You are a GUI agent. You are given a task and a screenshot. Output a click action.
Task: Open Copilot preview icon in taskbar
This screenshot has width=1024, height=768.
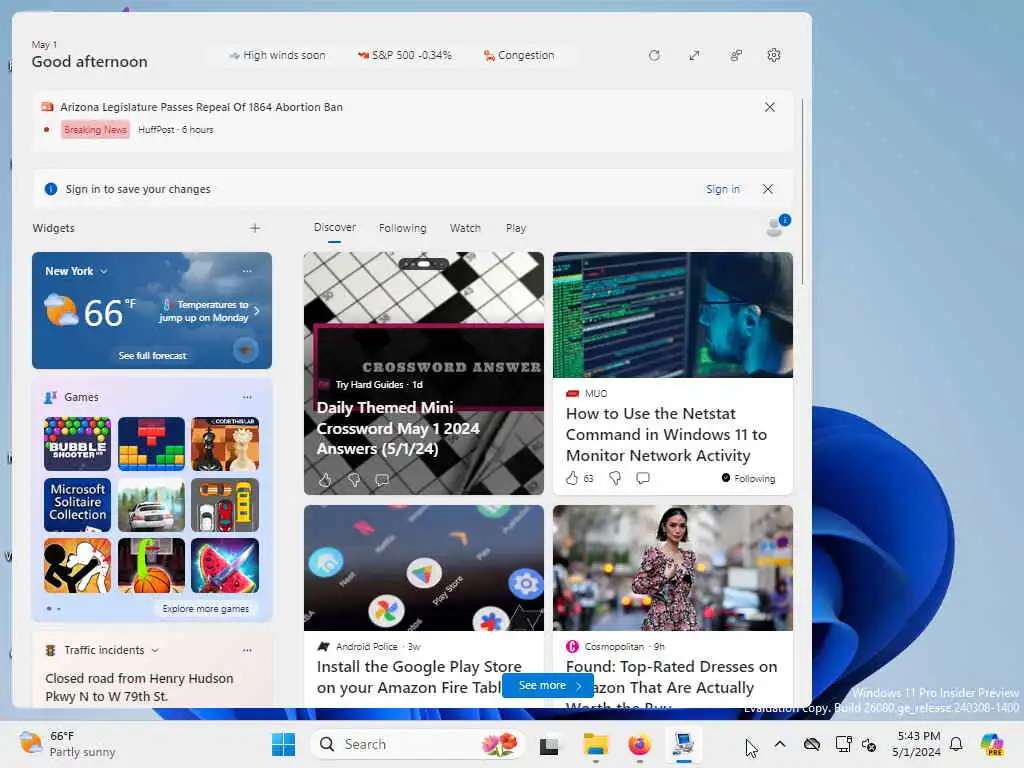click(x=992, y=744)
